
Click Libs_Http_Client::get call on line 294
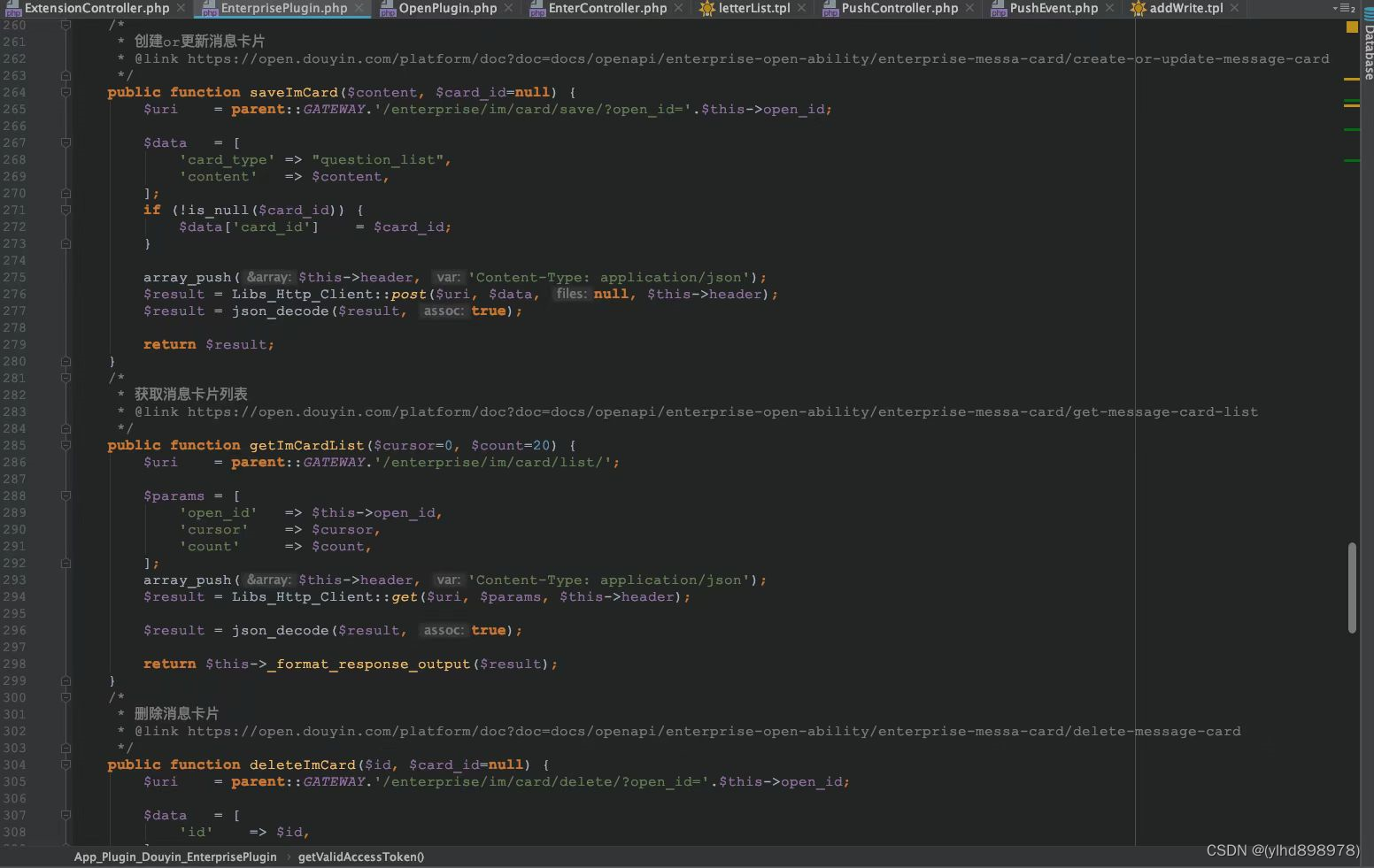(x=324, y=596)
